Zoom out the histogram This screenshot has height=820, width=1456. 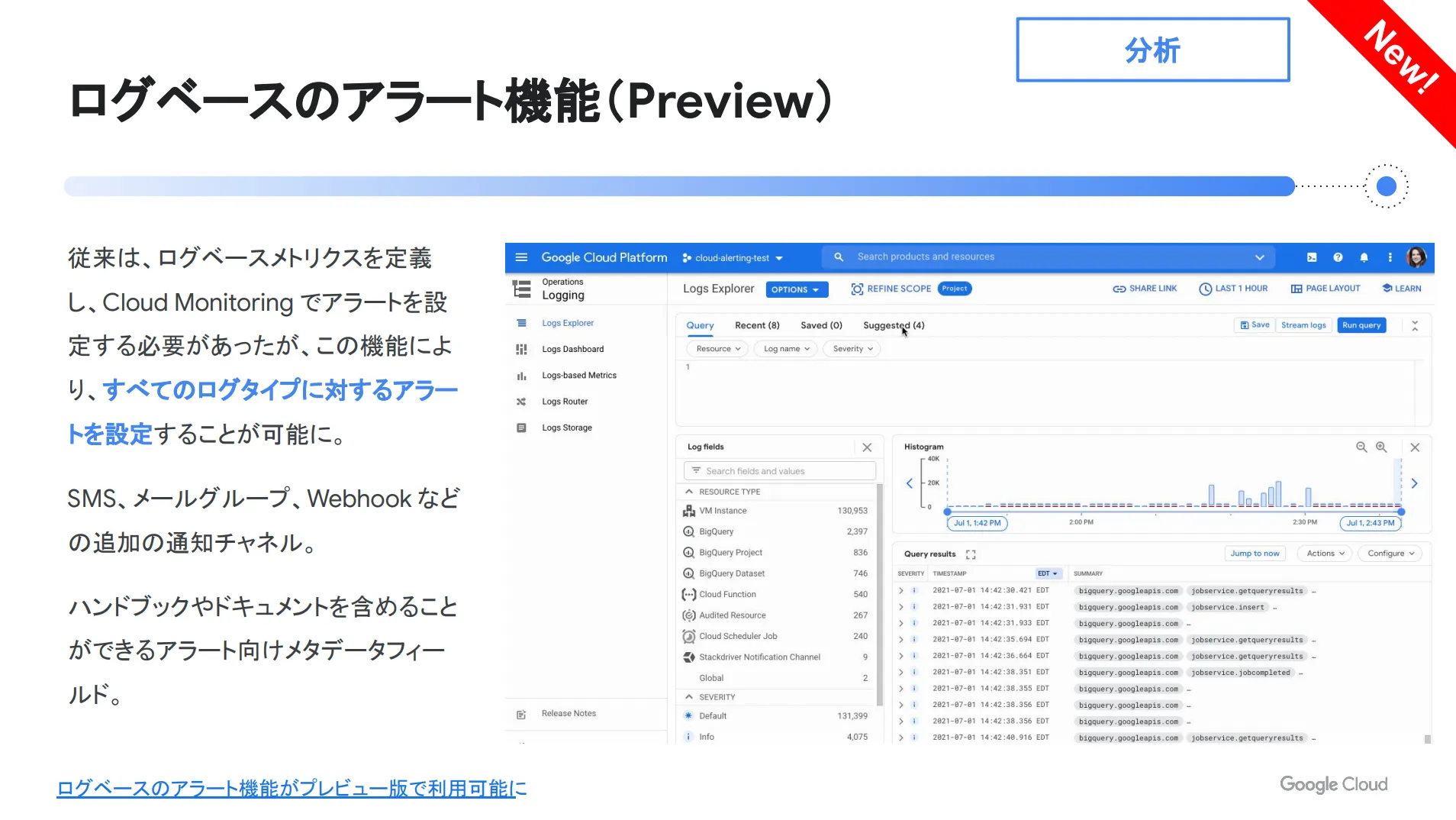pos(1361,447)
